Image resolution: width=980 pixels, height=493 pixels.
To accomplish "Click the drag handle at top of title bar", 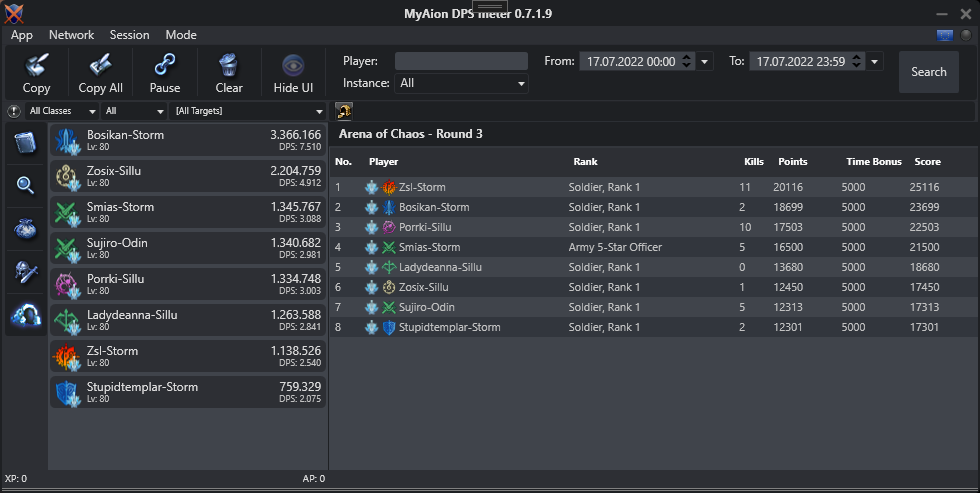I will pyautogui.click(x=490, y=6).
